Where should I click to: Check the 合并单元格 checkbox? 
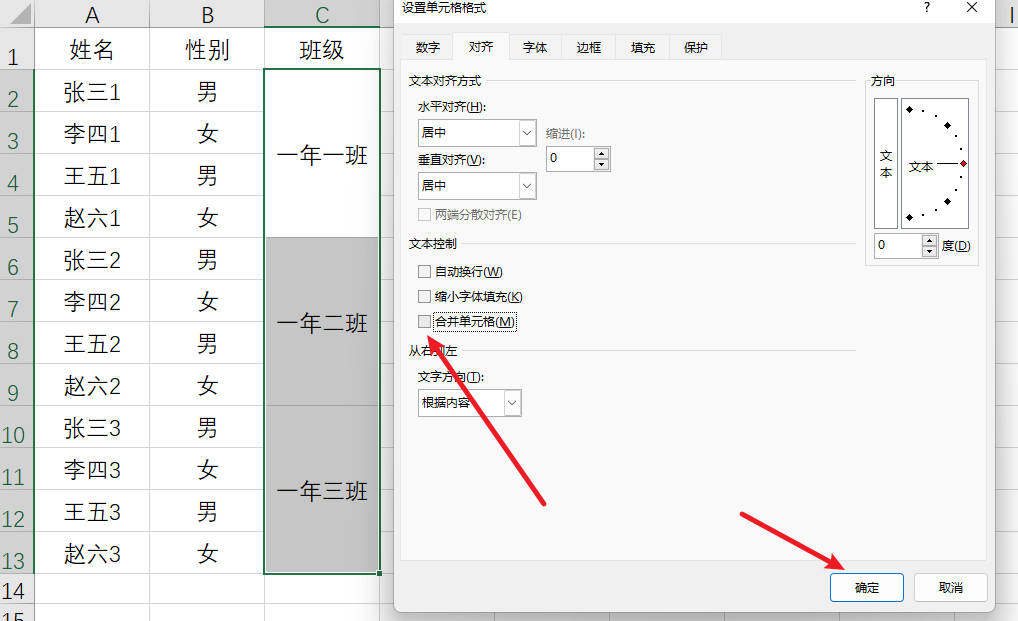click(425, 322)
